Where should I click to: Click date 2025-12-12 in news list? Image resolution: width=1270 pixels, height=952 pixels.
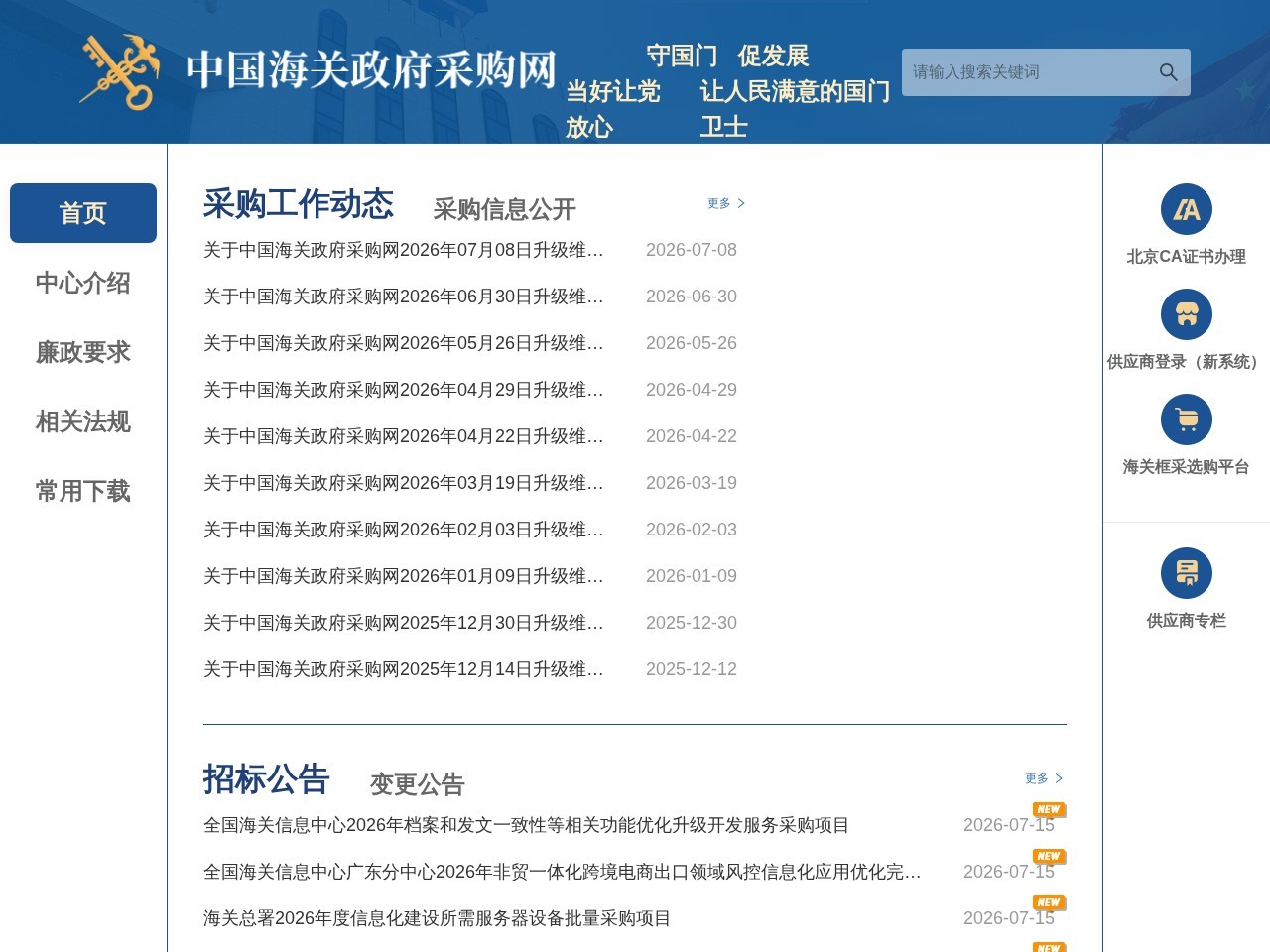pyautogui.click(x=692, y=669)
